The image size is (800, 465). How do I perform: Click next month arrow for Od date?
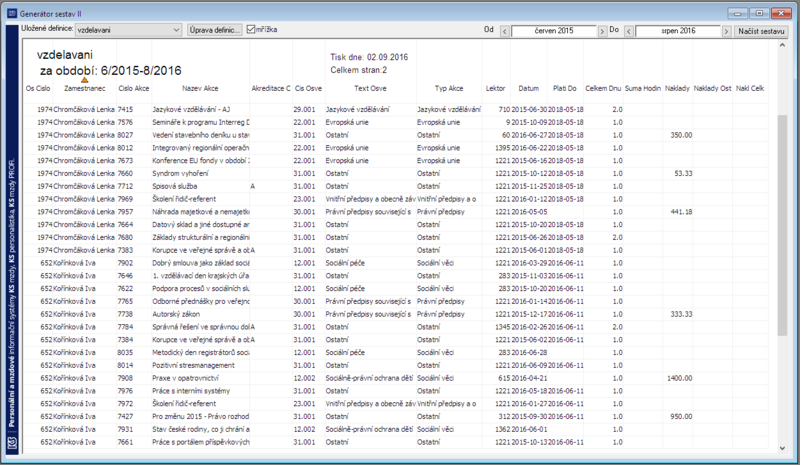602,31
